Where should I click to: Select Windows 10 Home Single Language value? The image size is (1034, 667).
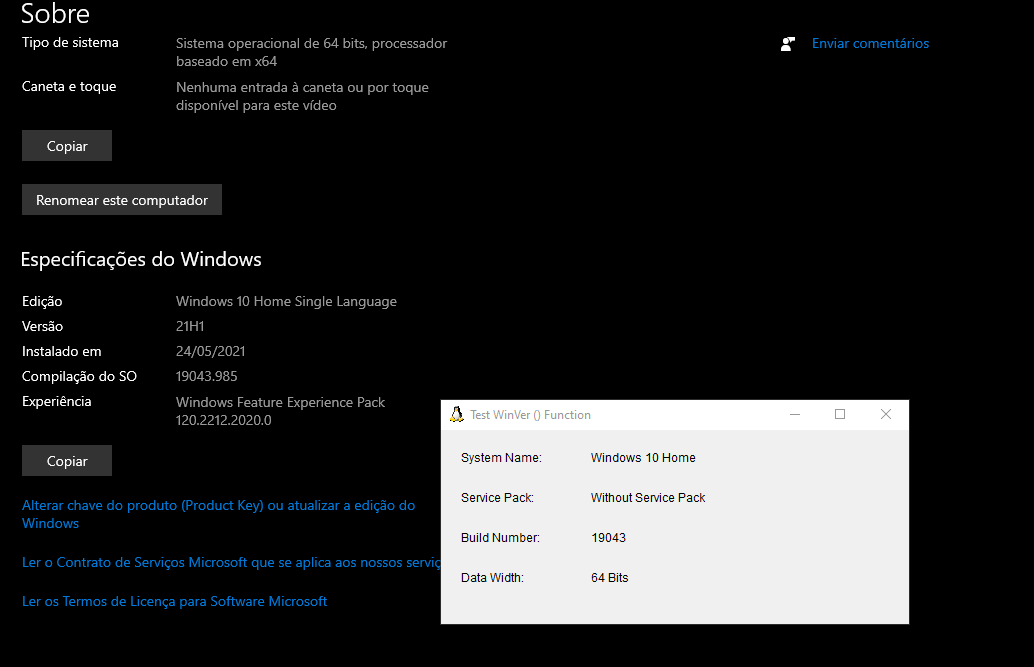click(286, 302)
